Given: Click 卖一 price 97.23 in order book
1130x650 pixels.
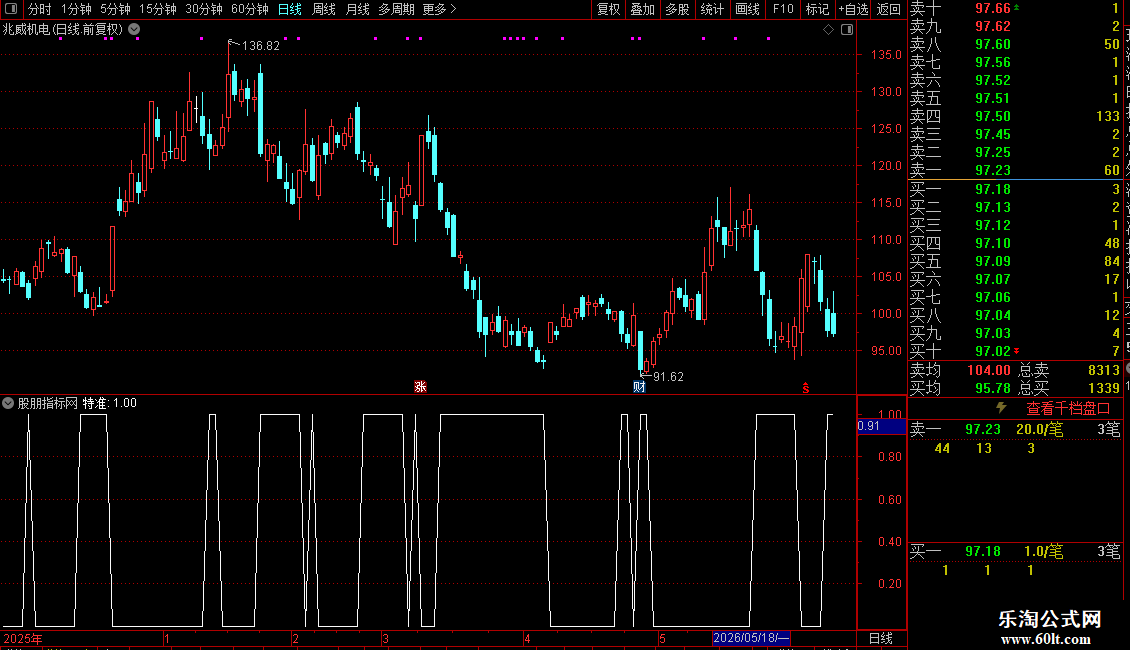Looking at the screenshot, I should coord(992,170).
